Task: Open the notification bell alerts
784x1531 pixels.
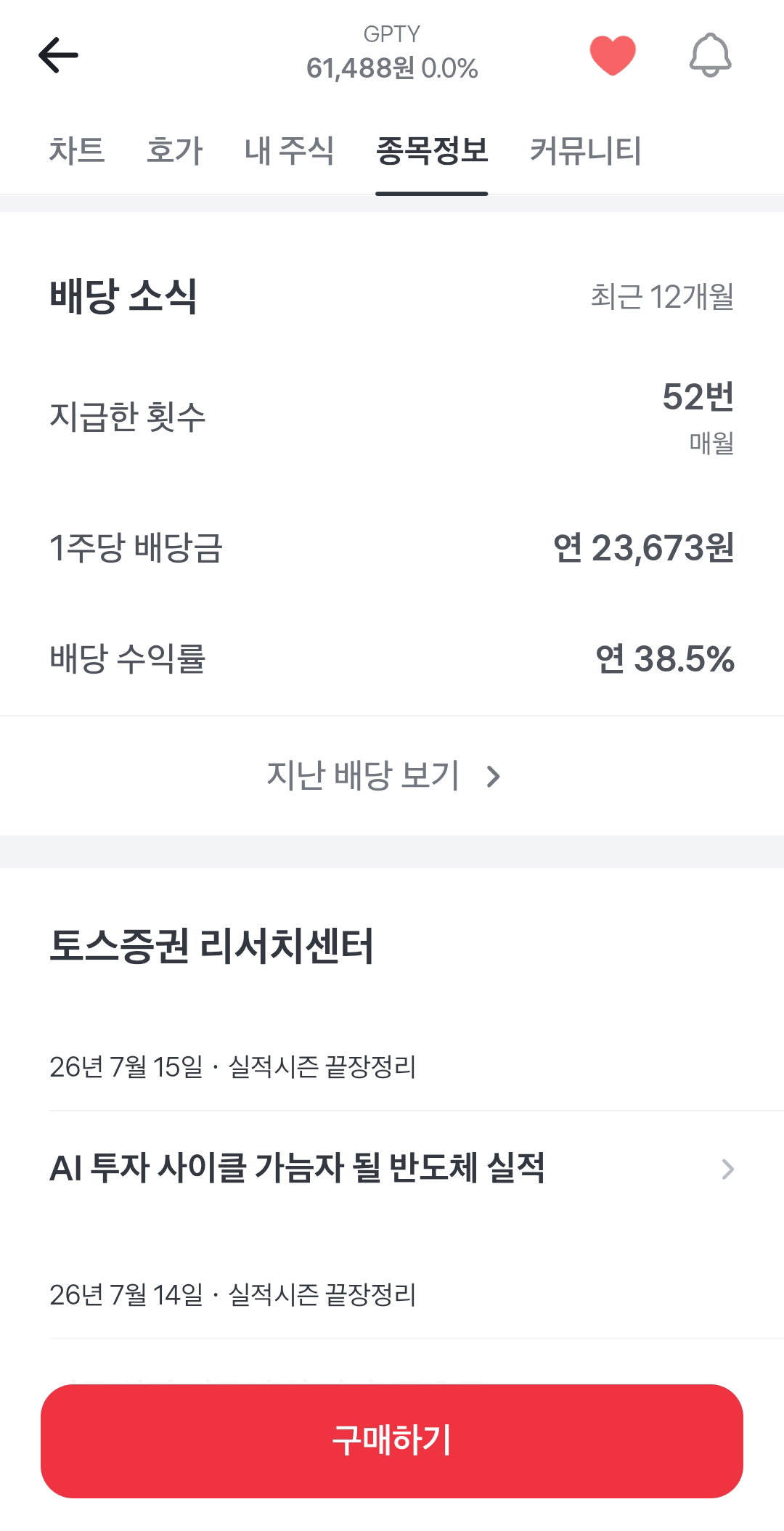Action: click(710, 55)
